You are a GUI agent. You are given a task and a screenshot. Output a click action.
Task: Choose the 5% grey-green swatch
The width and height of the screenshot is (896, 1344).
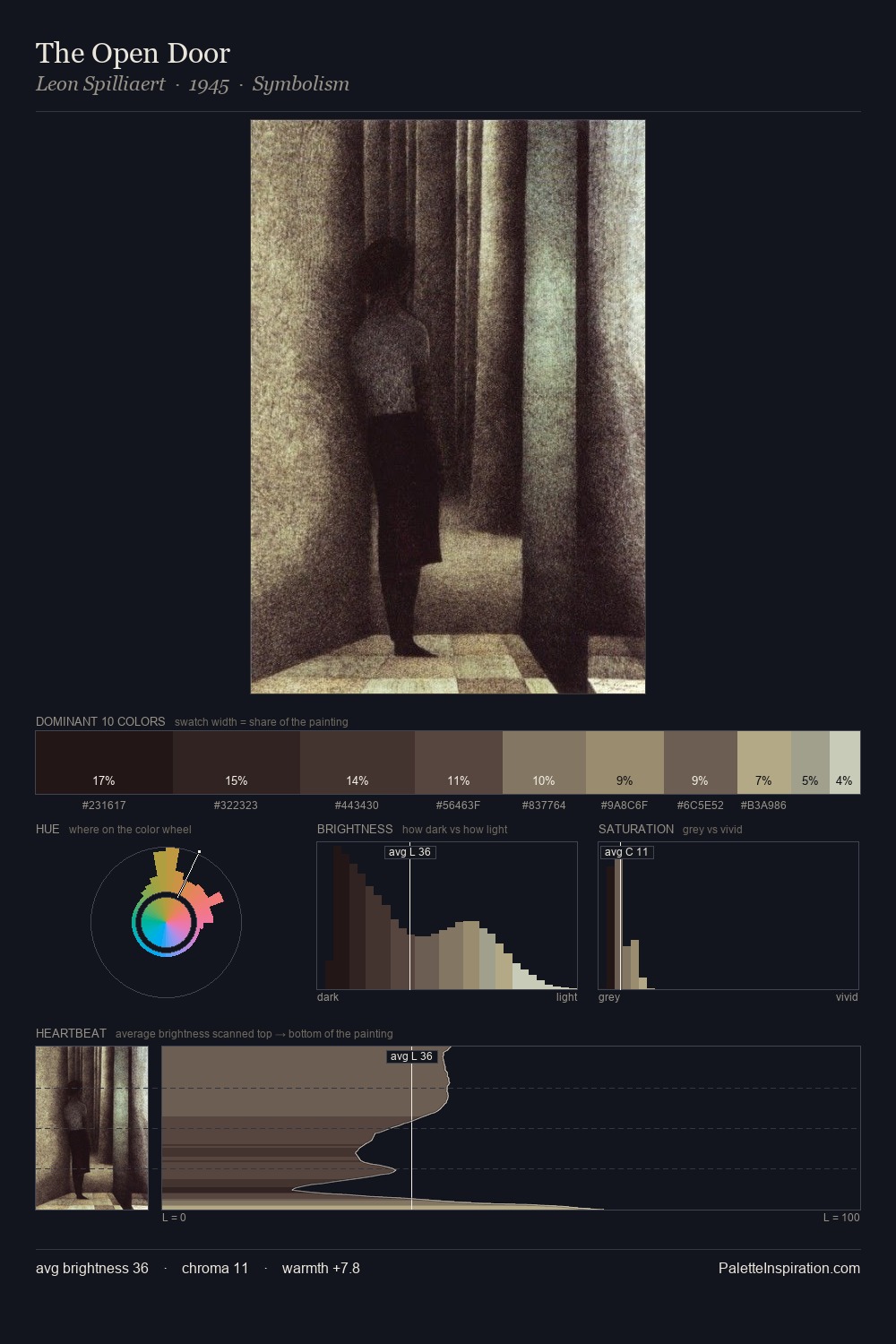click(811, 762)
